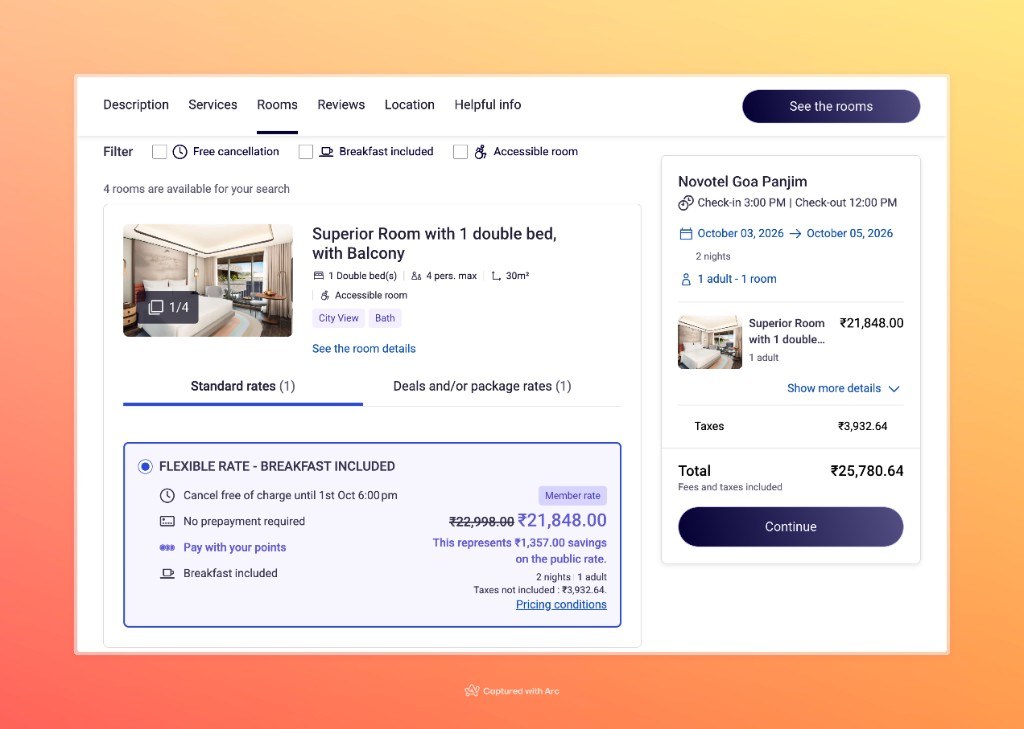Click the calendar icon beside October 03, 2026
This screenshot has height=729, width=1024.
click(686, 234)
